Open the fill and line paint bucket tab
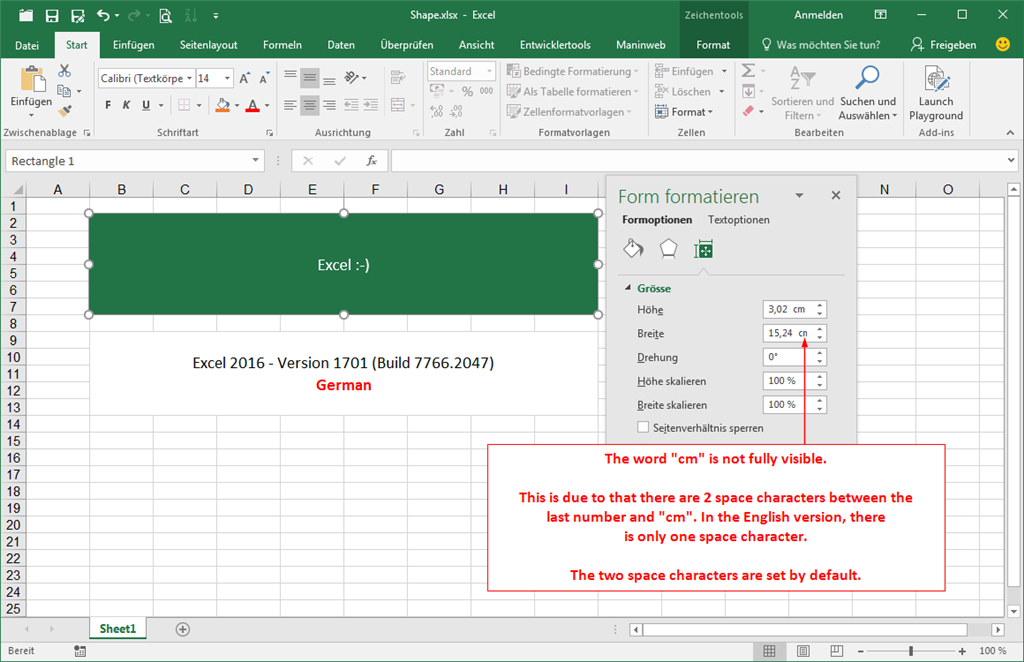Image resolution: width=1024 pixels, height=662 pixels. click(x=633, y=249)
